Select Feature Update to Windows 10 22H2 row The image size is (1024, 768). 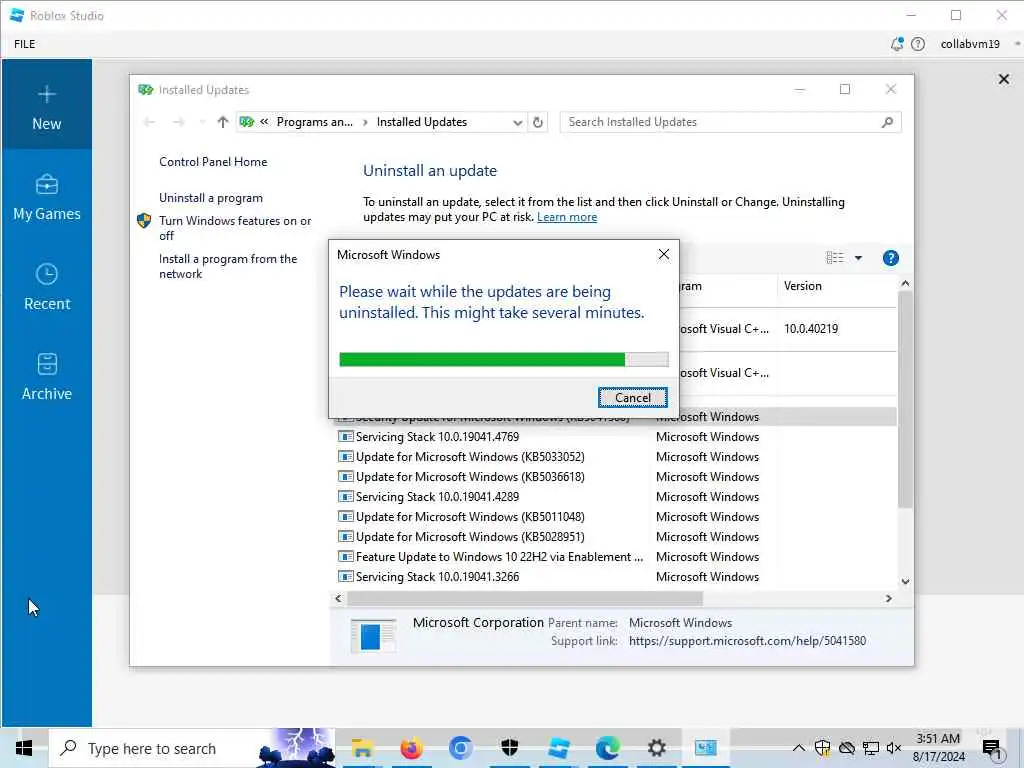(x=616, y=557)
